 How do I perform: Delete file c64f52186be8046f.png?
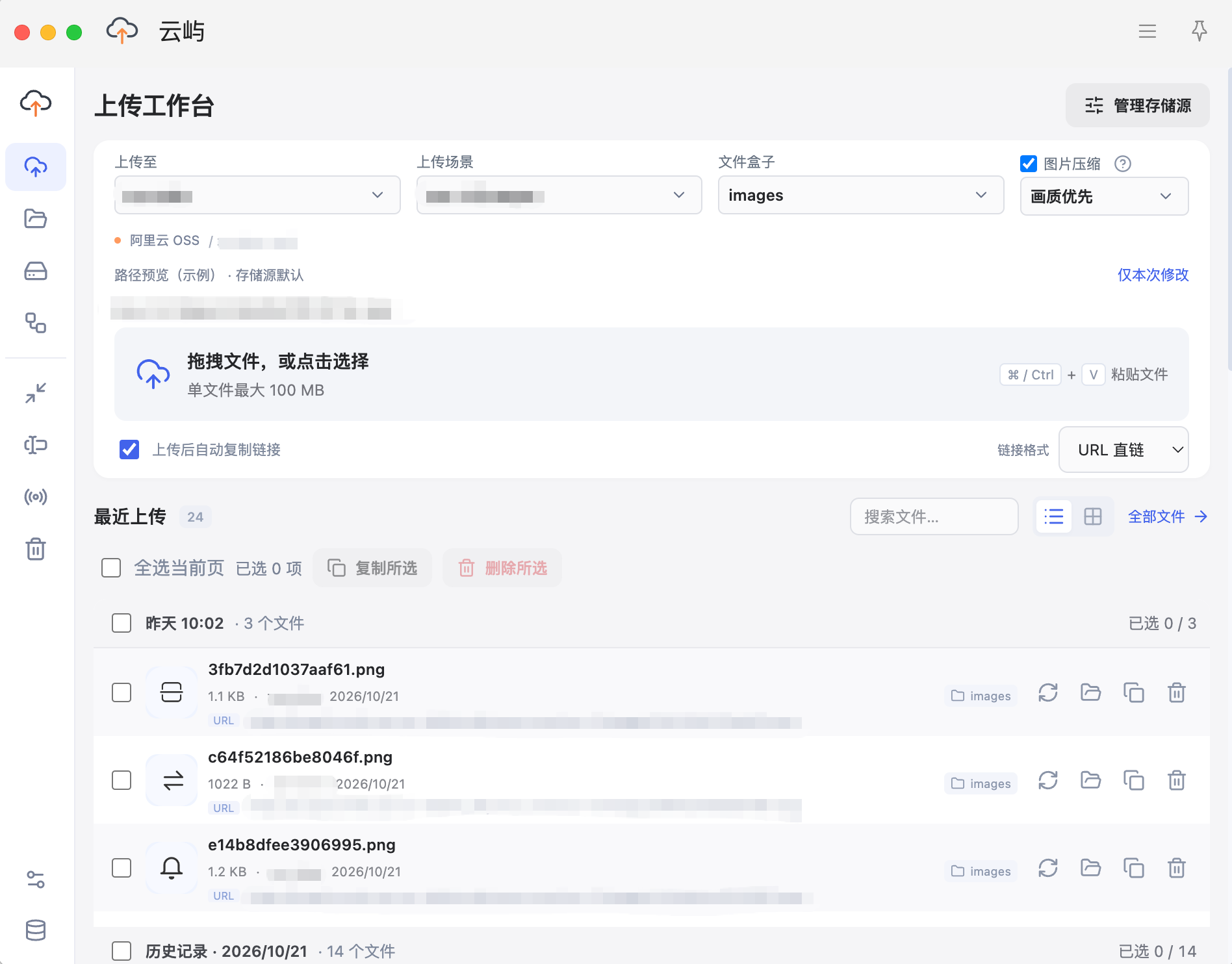coord(1177,780)
